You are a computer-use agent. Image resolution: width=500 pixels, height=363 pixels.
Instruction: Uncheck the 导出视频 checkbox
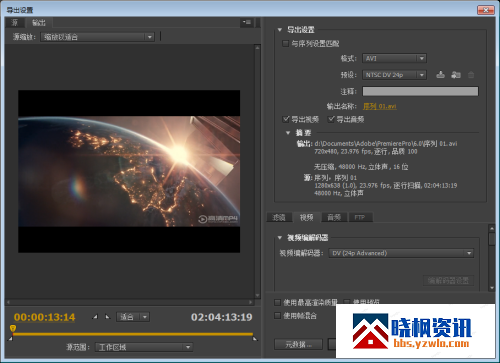click(286, 119)
